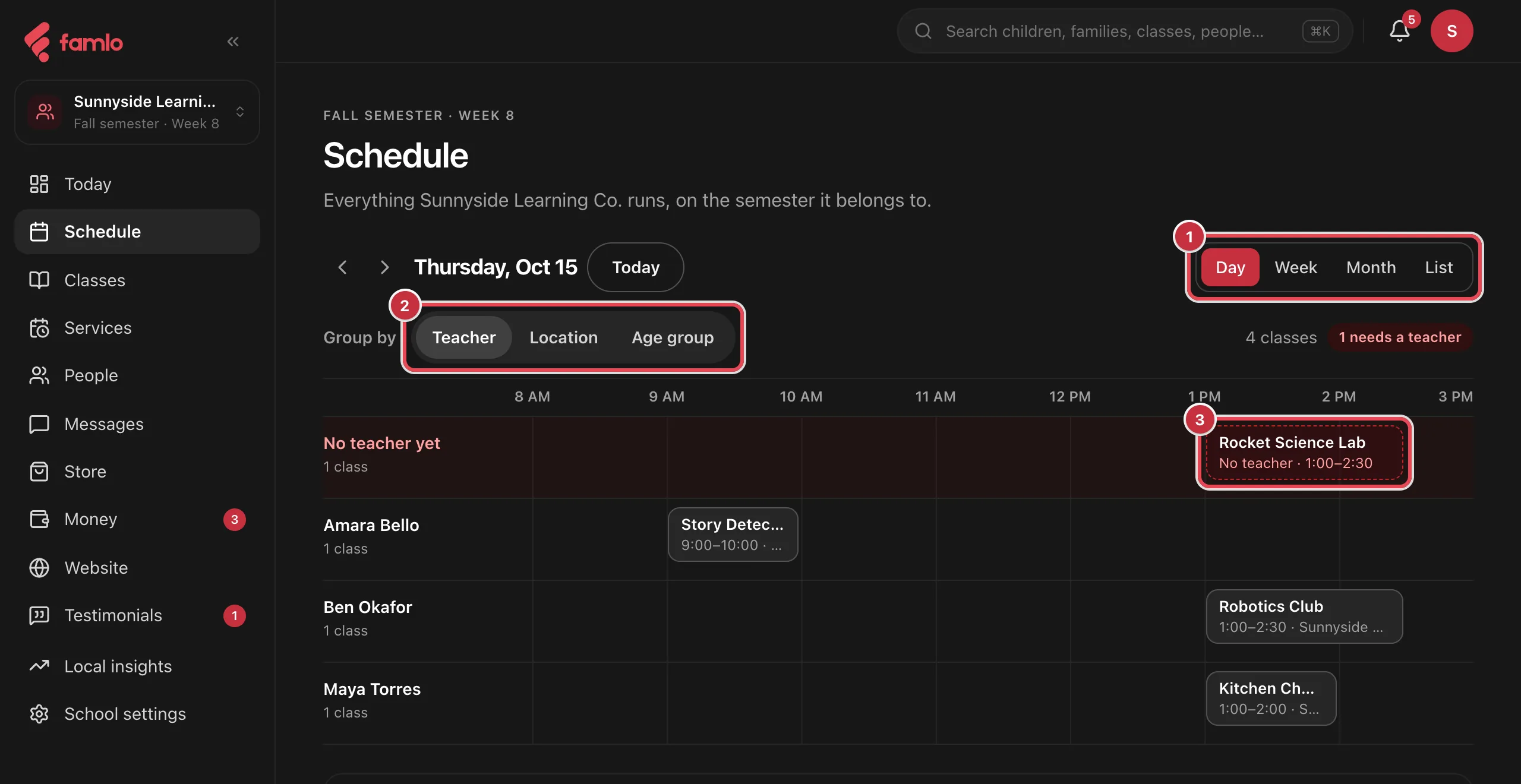The width and height of the screenshot is (1521, 784).
Task: Click the ⌘K shortcut hint
Action: pyautogui.click(x=1320, y=31)
